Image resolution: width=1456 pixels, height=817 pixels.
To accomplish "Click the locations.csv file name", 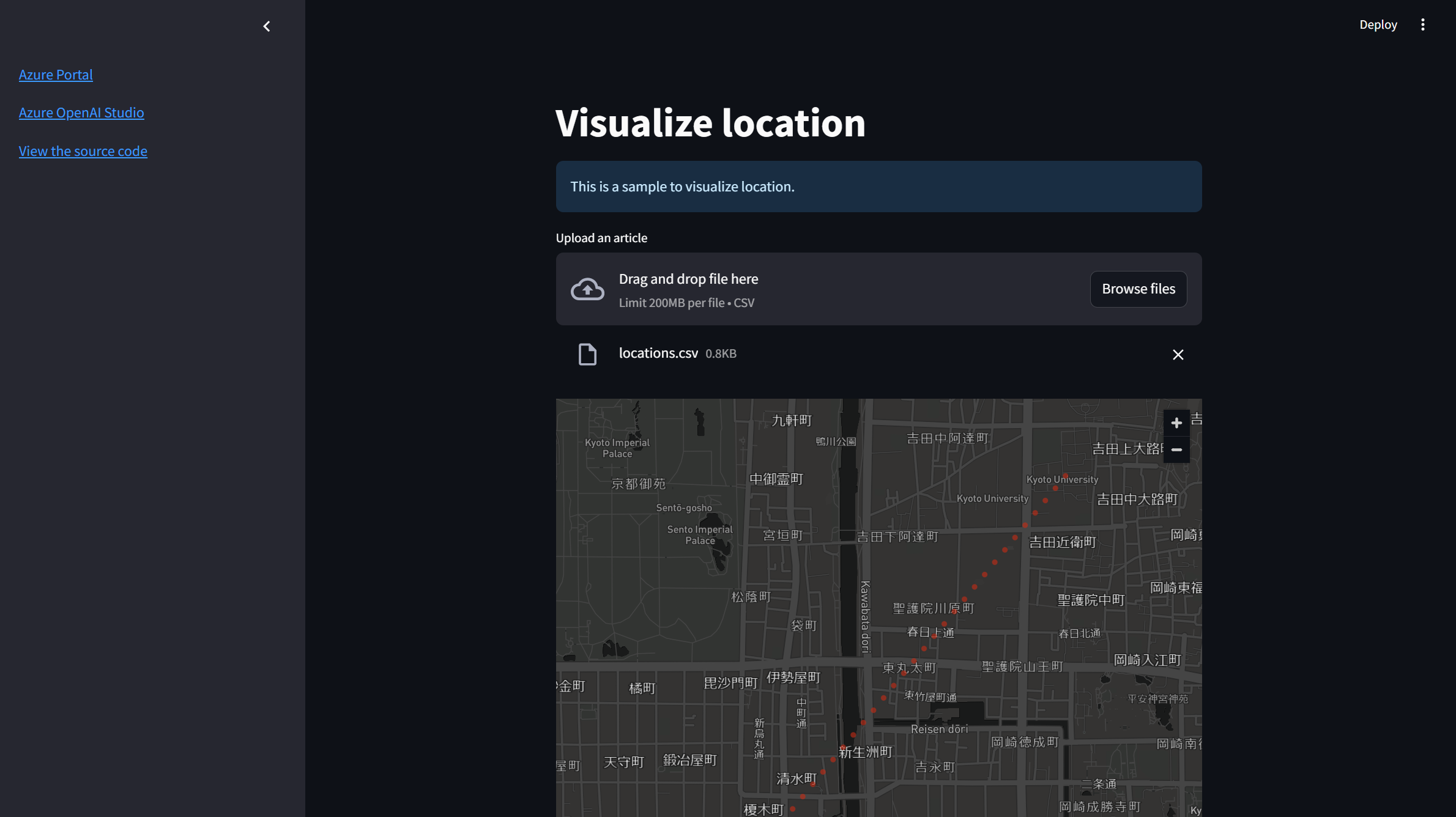I will click(658, 353).
